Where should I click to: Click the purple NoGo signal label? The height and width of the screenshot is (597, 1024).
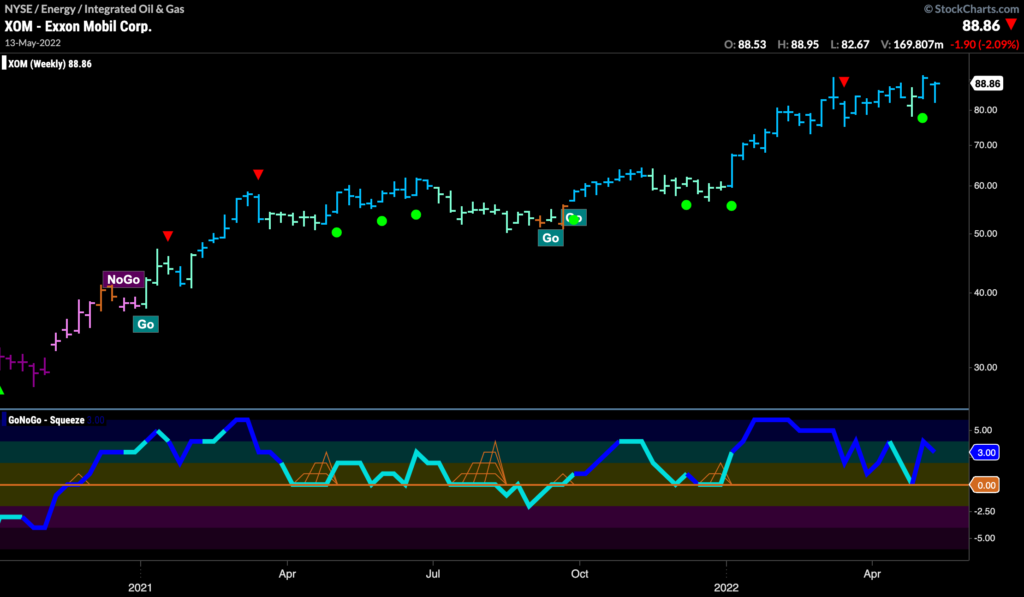[123, 280]
